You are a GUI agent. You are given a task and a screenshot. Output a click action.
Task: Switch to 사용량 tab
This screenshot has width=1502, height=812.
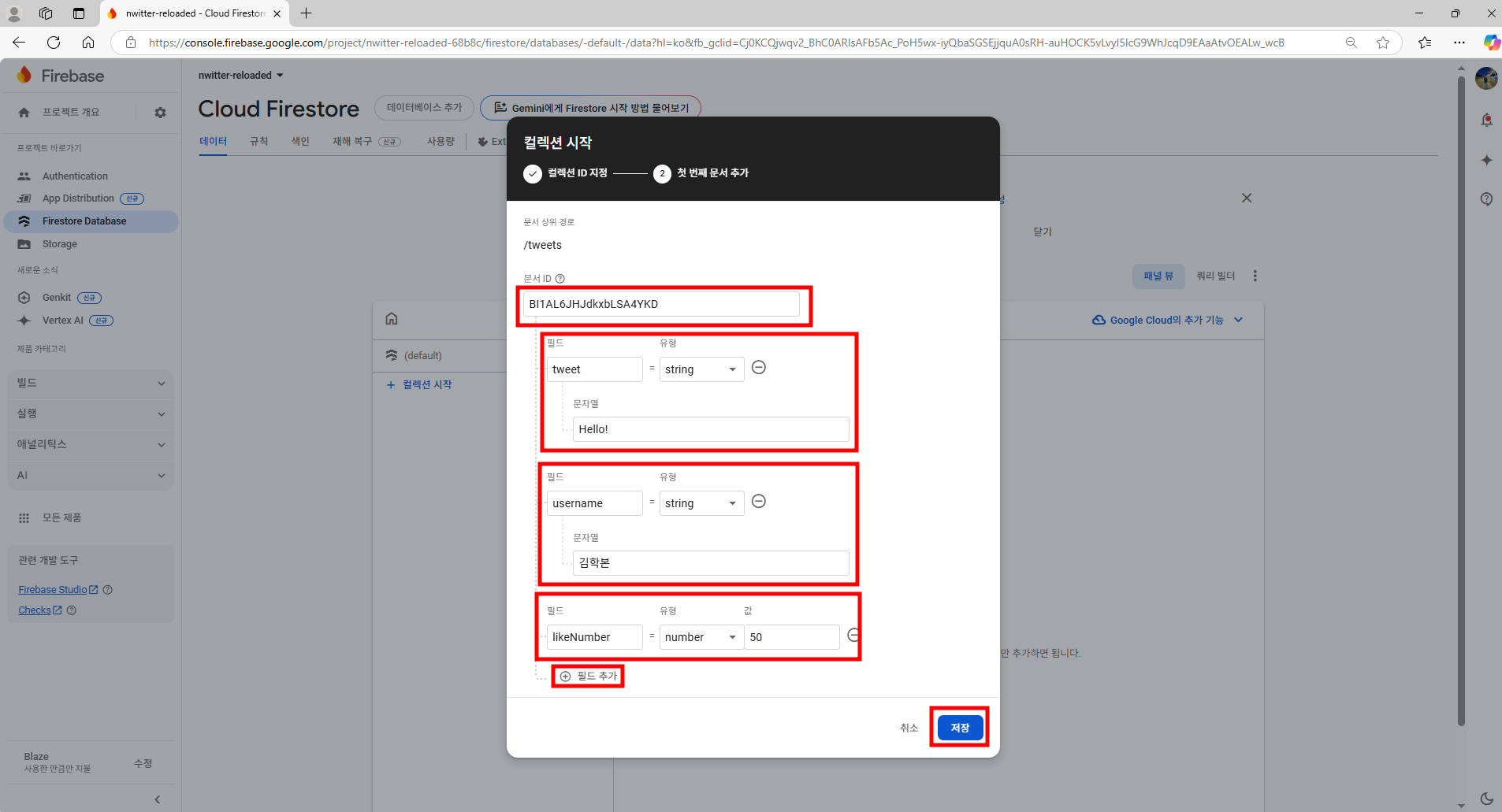coord(441,142)
